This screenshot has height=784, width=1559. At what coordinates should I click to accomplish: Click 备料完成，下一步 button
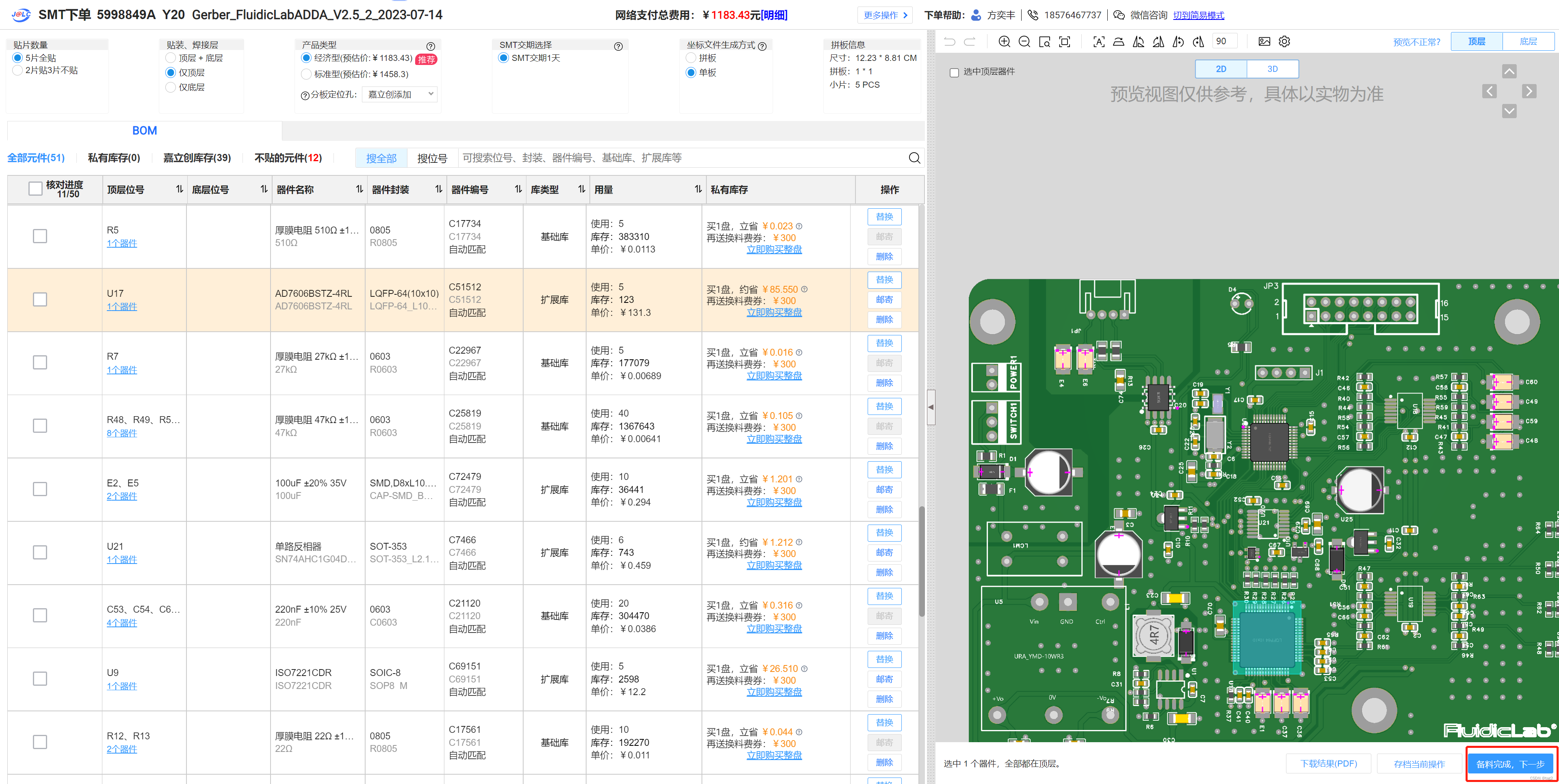1510,764
